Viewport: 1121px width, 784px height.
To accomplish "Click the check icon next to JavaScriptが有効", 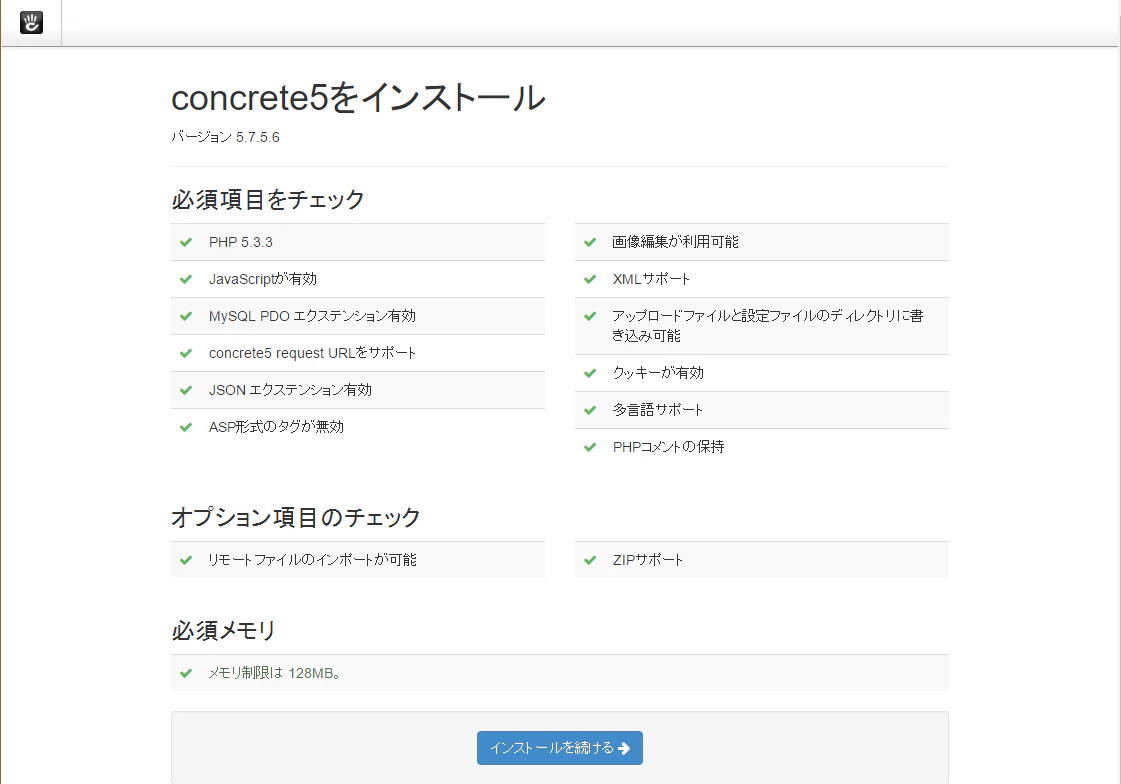I will pyautogui.click(x=186, y=279).
